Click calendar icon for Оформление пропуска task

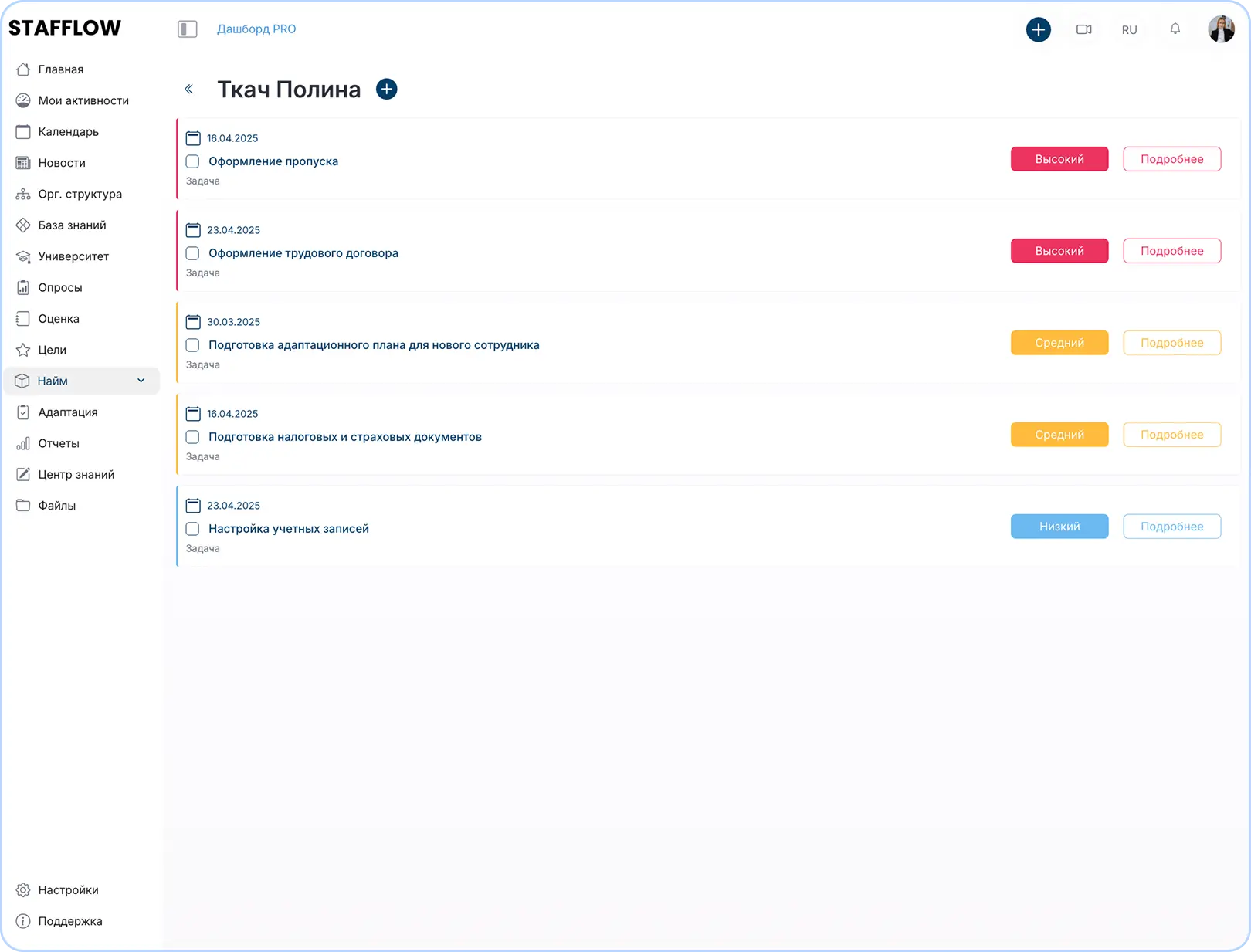pyautogui.click(x=193, y=138)
